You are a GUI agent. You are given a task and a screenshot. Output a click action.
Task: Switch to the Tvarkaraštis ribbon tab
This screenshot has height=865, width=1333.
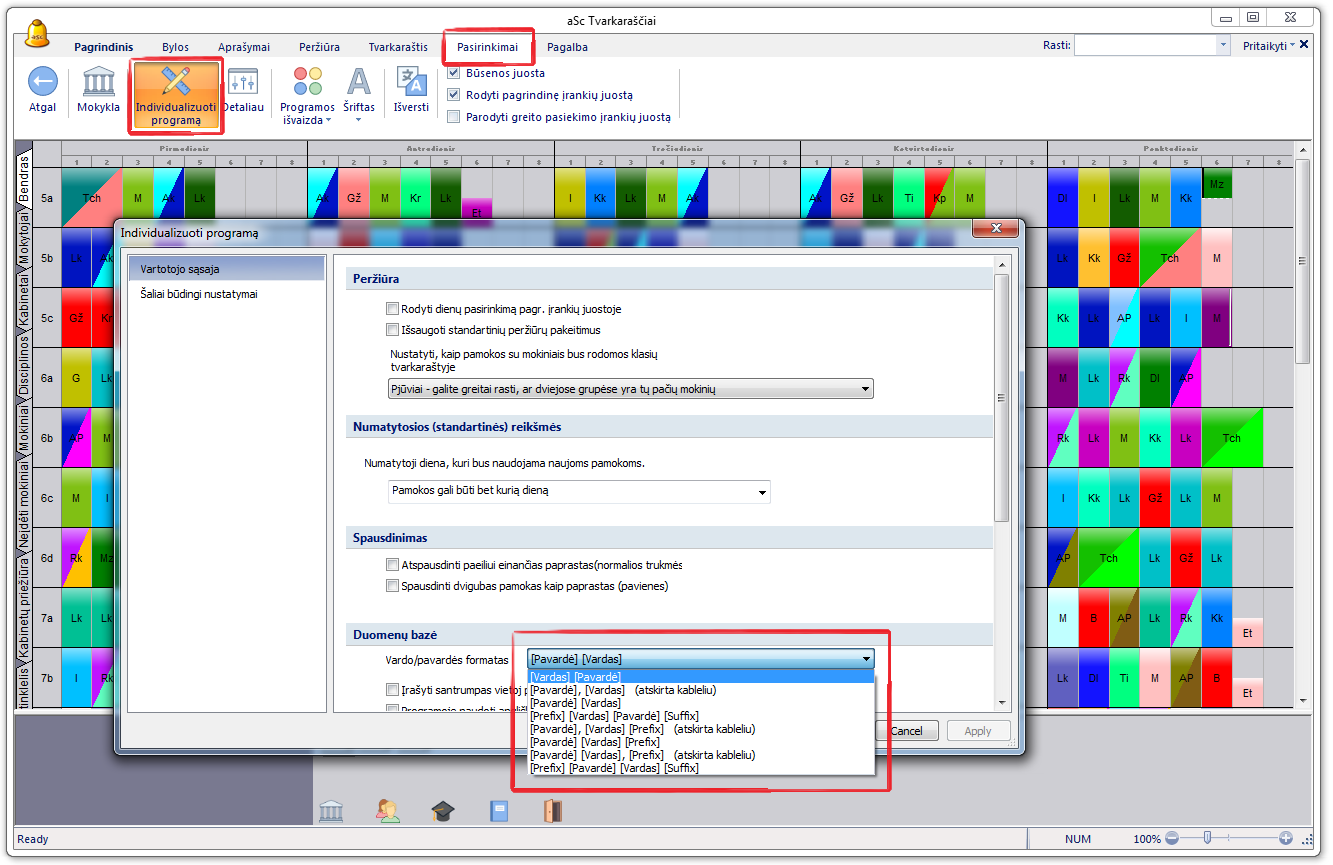coord(398,47)
